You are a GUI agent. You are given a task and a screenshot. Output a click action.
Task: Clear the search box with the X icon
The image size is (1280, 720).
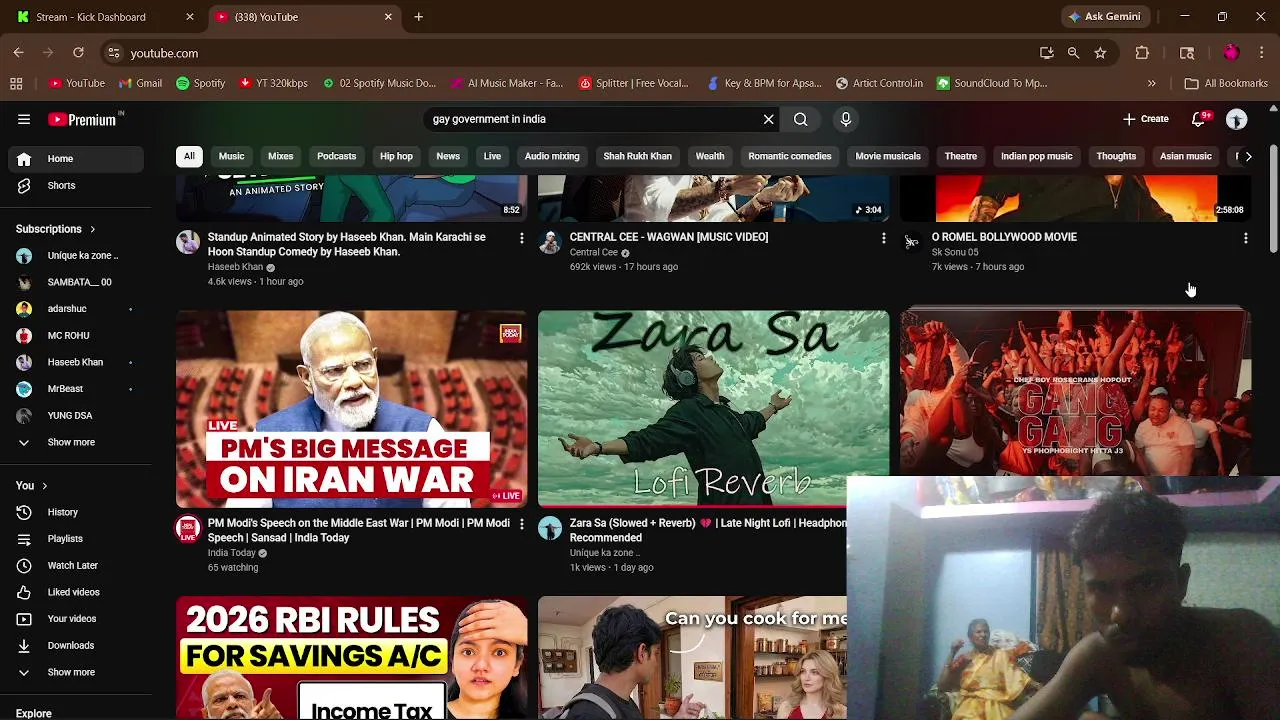768,119
